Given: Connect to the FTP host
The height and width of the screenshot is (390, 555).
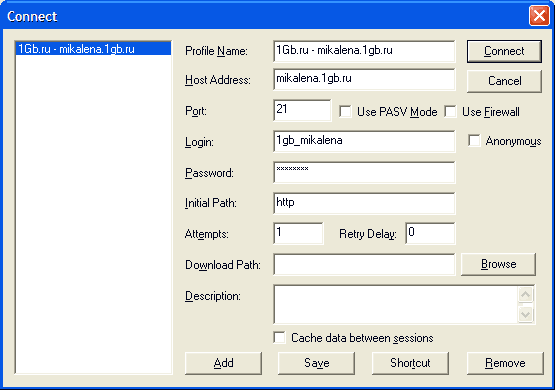Looking at the screenshot, I should [504, 51].
